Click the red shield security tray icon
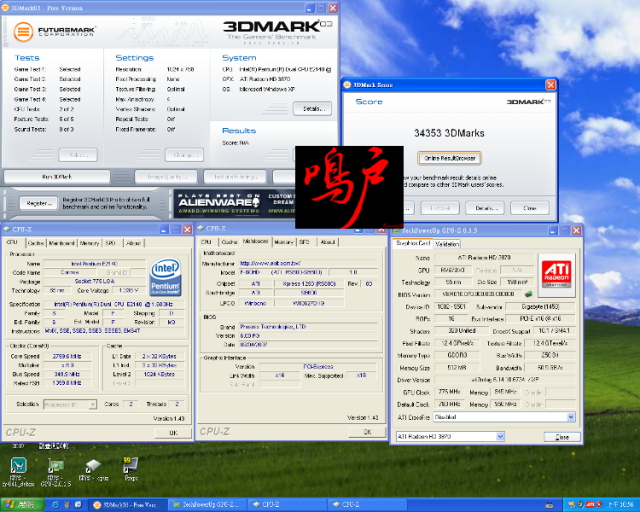Image resolution: width=640 pixels, height=512 pixels. click(x=599, y=505)
